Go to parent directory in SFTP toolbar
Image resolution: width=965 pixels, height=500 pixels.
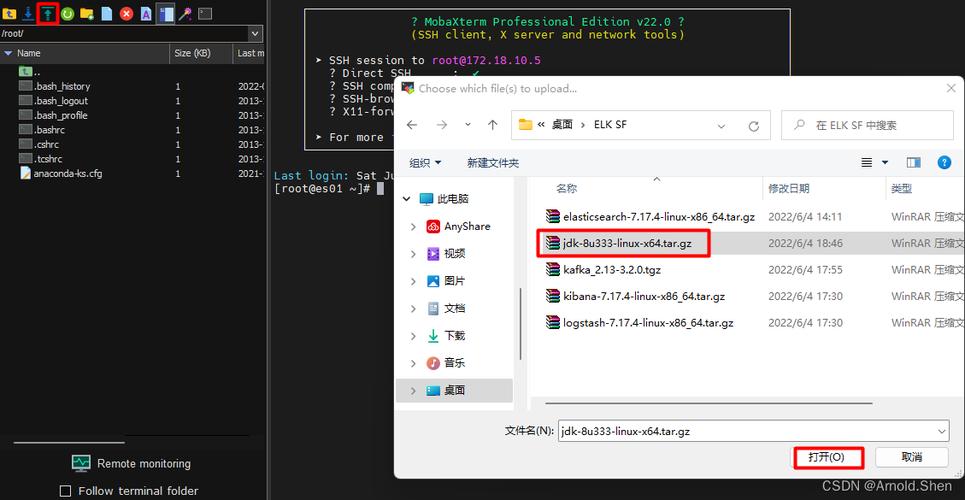point(9,14)
